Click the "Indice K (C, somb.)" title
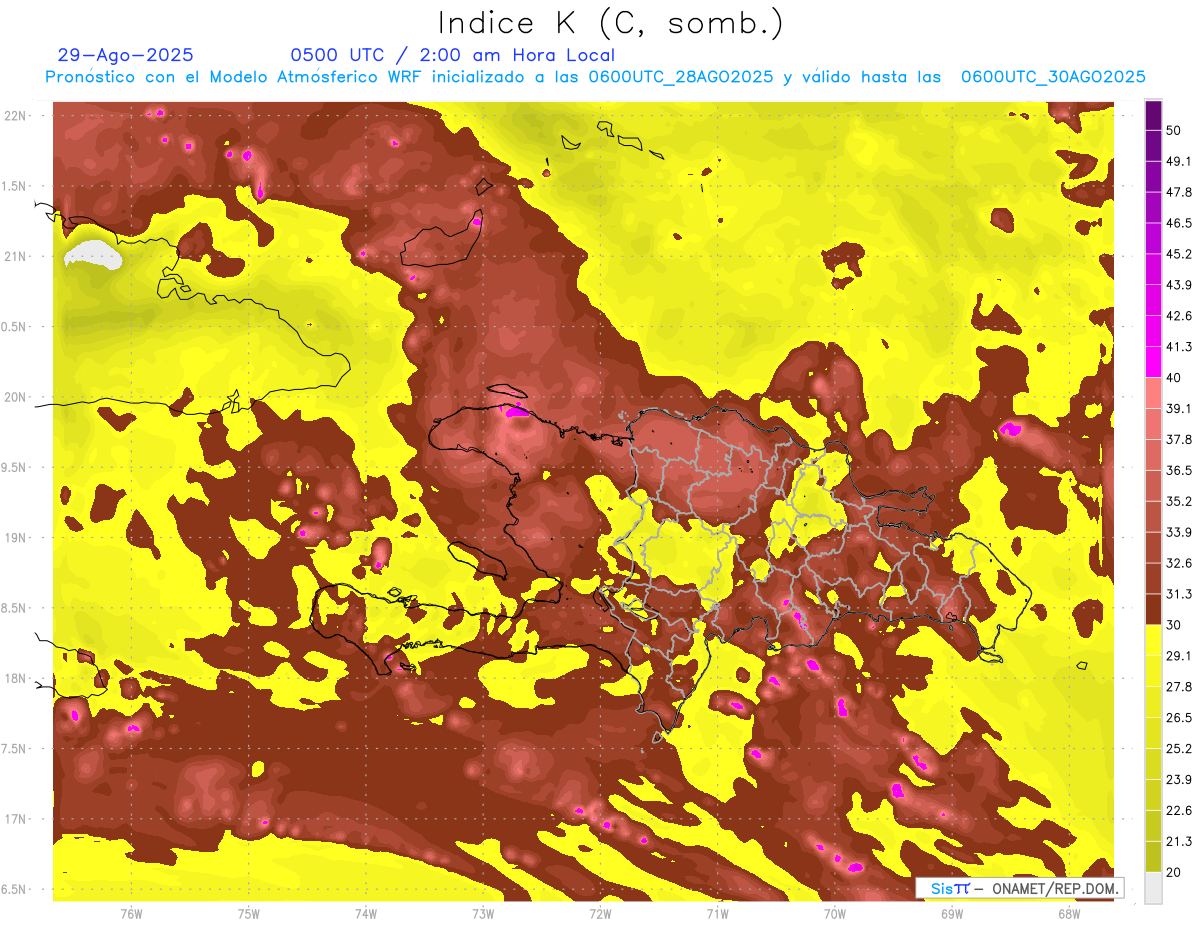Screen dimensions: 1200x927 pyautogui.click(x=610, y=24)
